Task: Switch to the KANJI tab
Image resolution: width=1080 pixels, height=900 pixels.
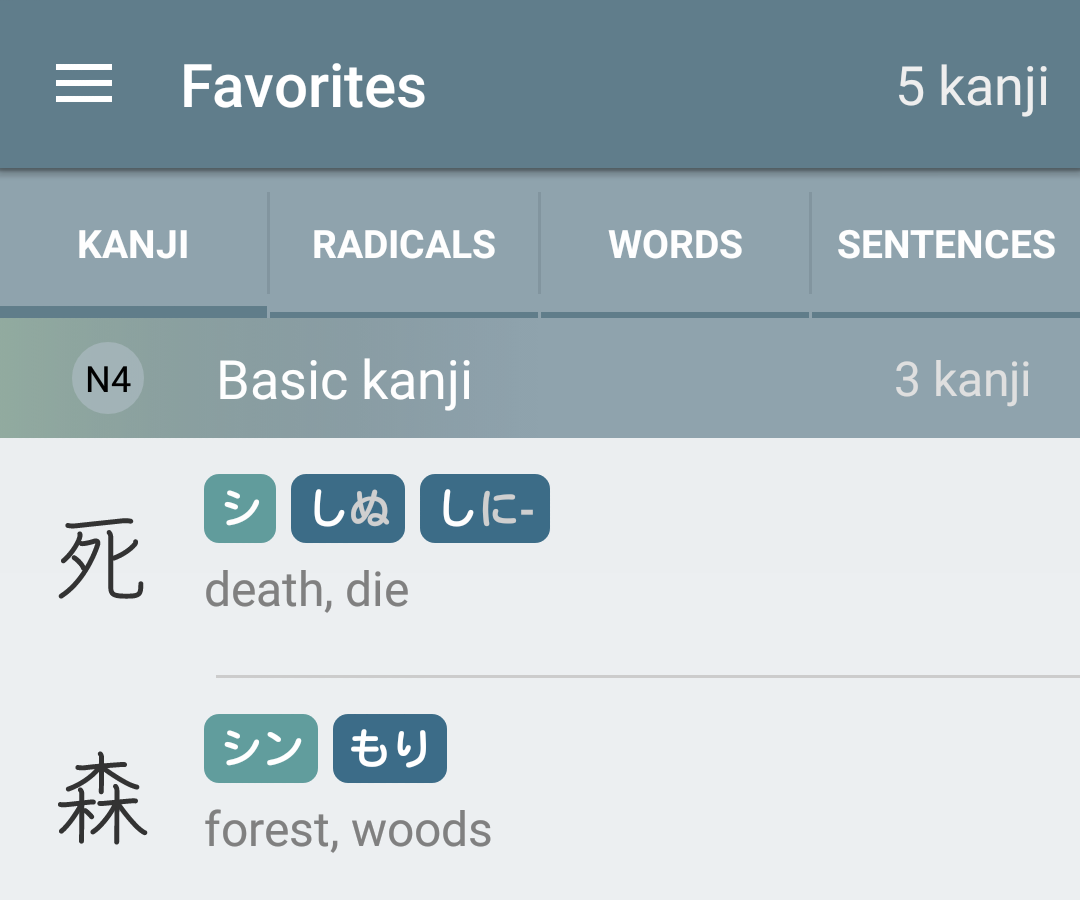Action: point(133,244)
